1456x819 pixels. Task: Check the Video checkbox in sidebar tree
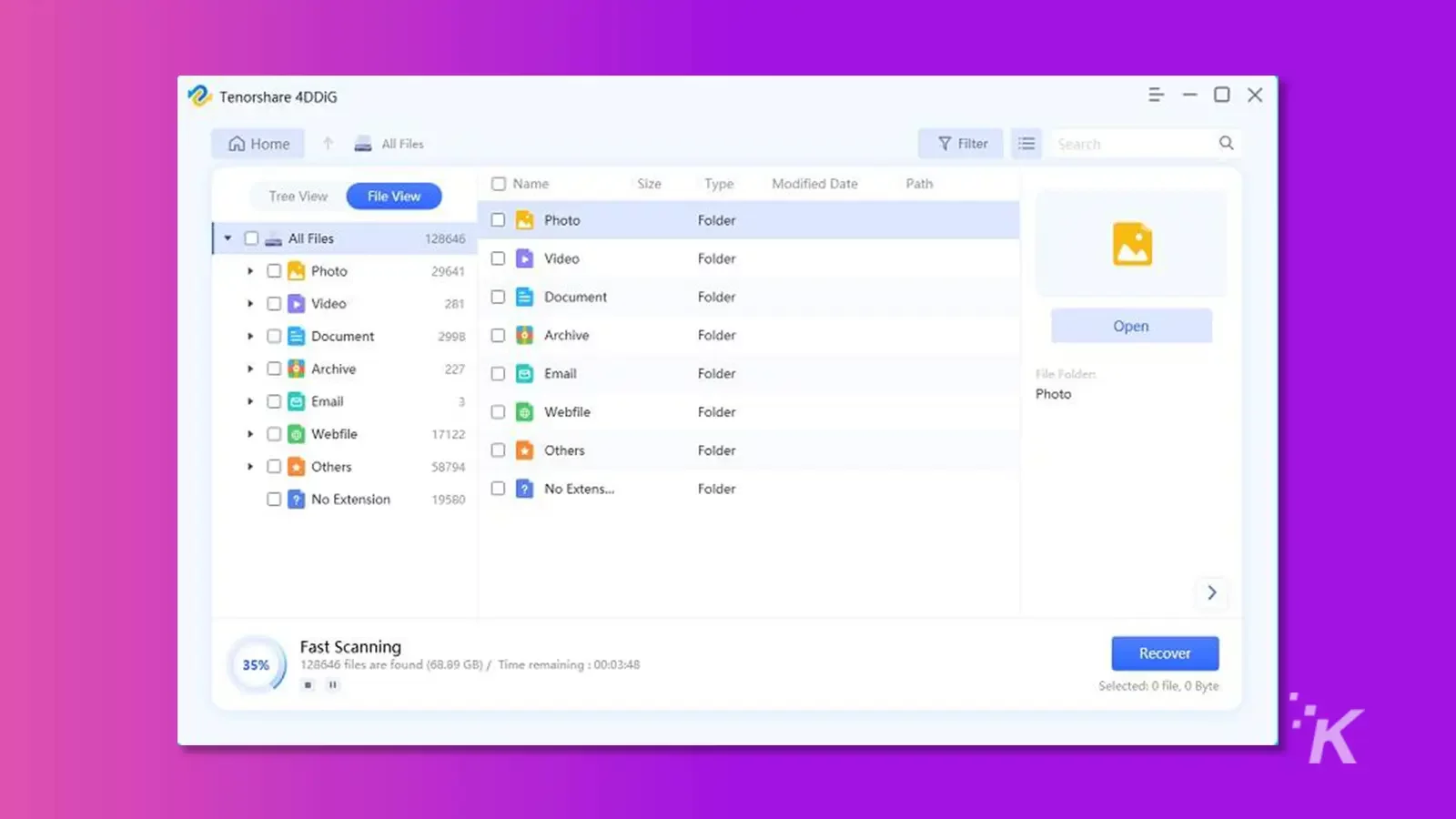coord(274,304)
